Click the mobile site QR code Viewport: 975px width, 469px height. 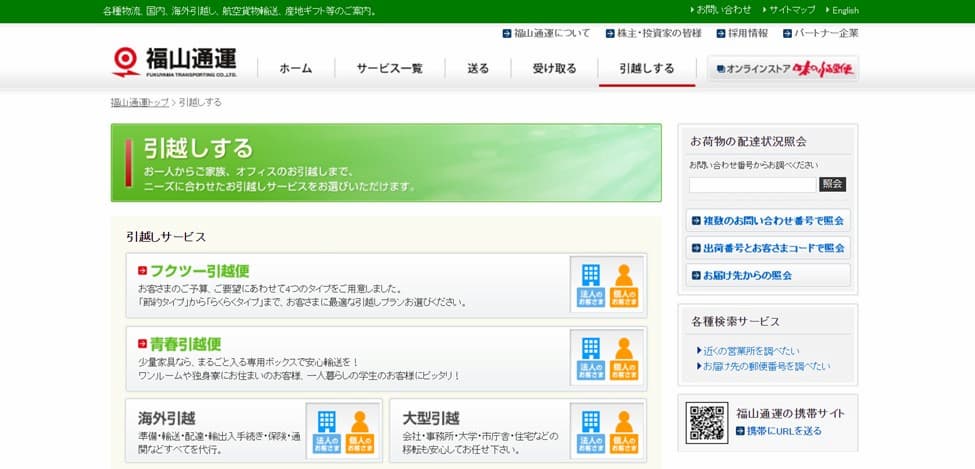[x=706, y=423]
